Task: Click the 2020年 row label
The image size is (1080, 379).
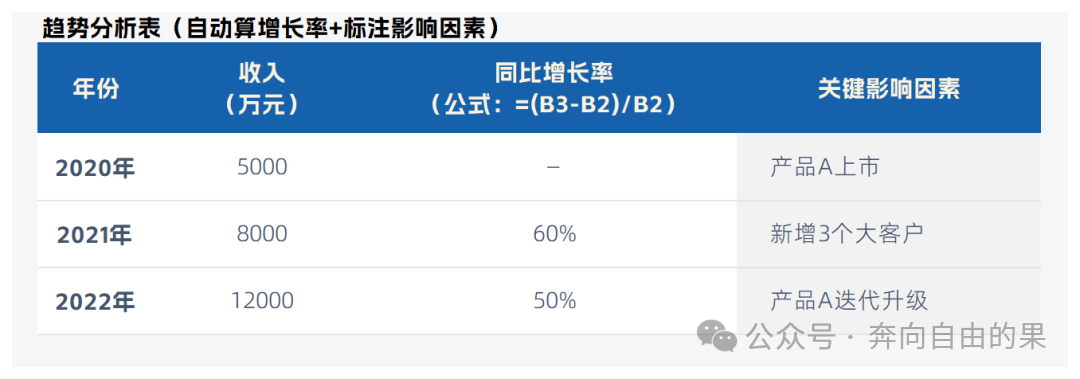Action: (95, 167)
